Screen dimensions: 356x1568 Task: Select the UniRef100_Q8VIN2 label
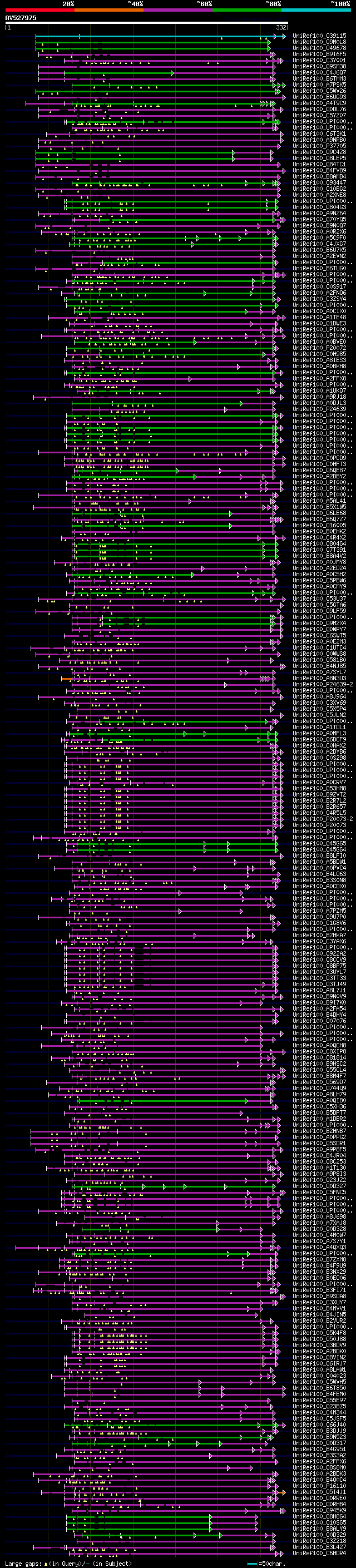319,1357
